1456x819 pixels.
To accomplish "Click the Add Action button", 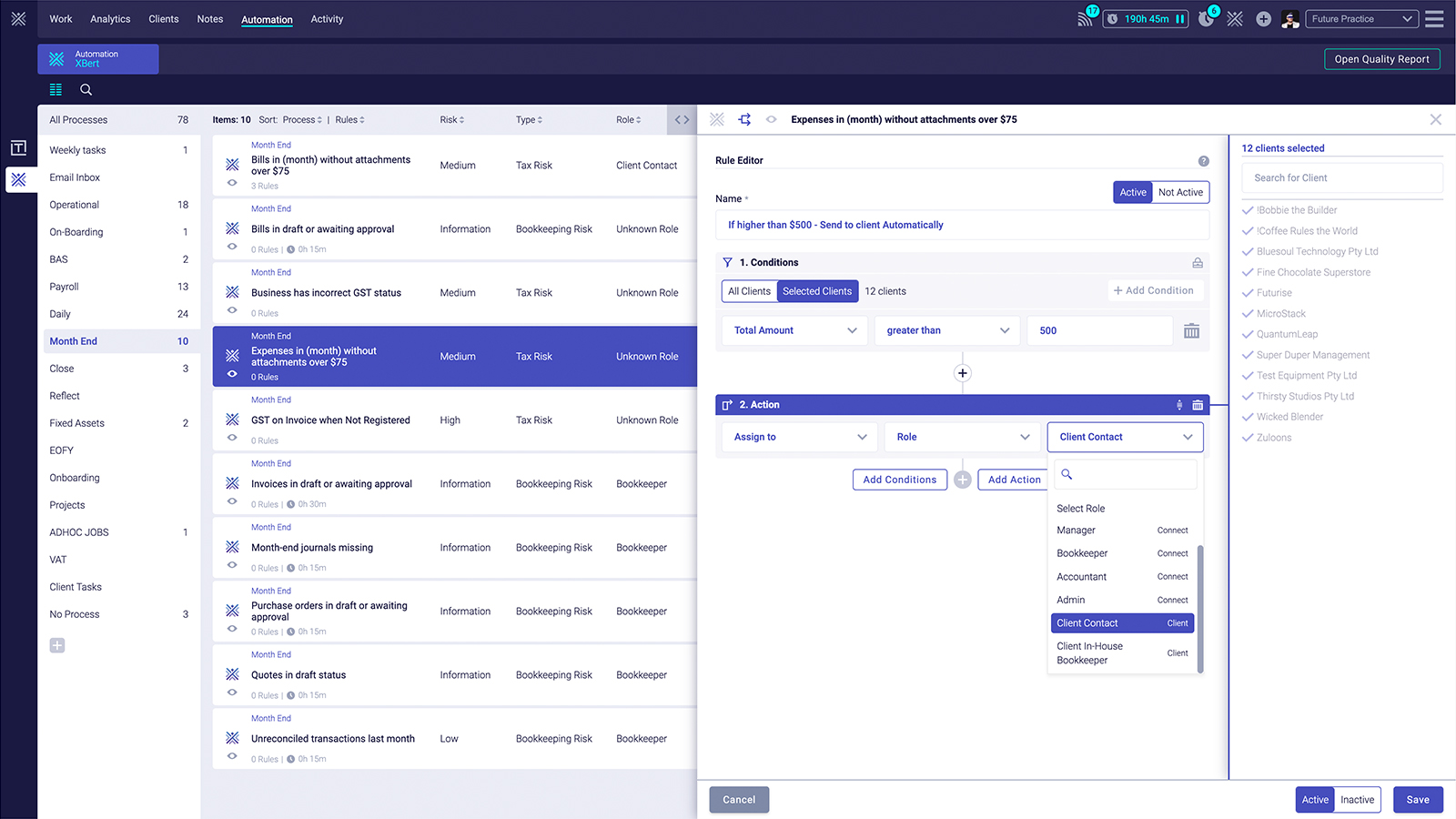I will 1014,480.
